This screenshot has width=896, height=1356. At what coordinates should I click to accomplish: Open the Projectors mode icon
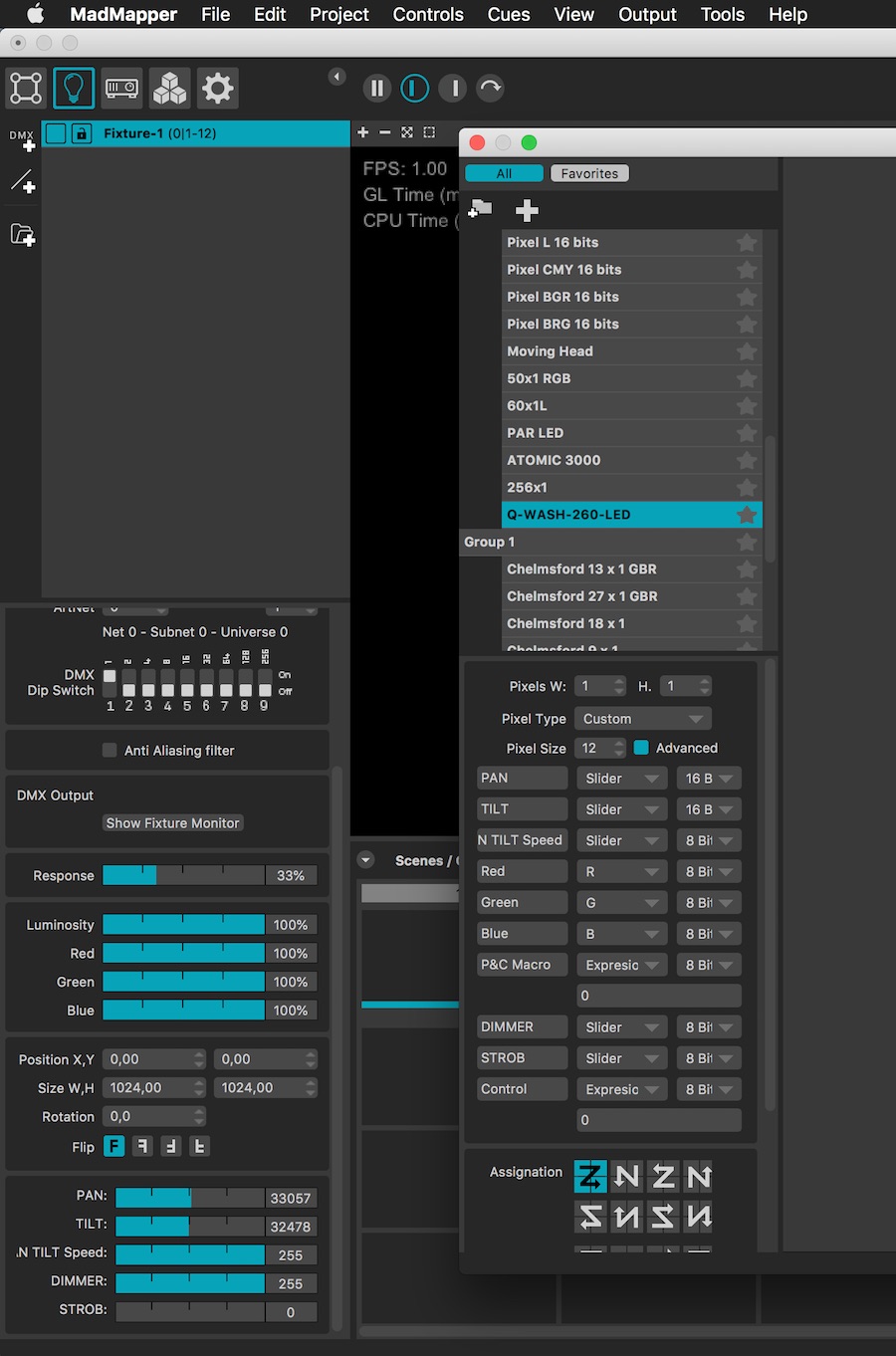click(121, 89)
